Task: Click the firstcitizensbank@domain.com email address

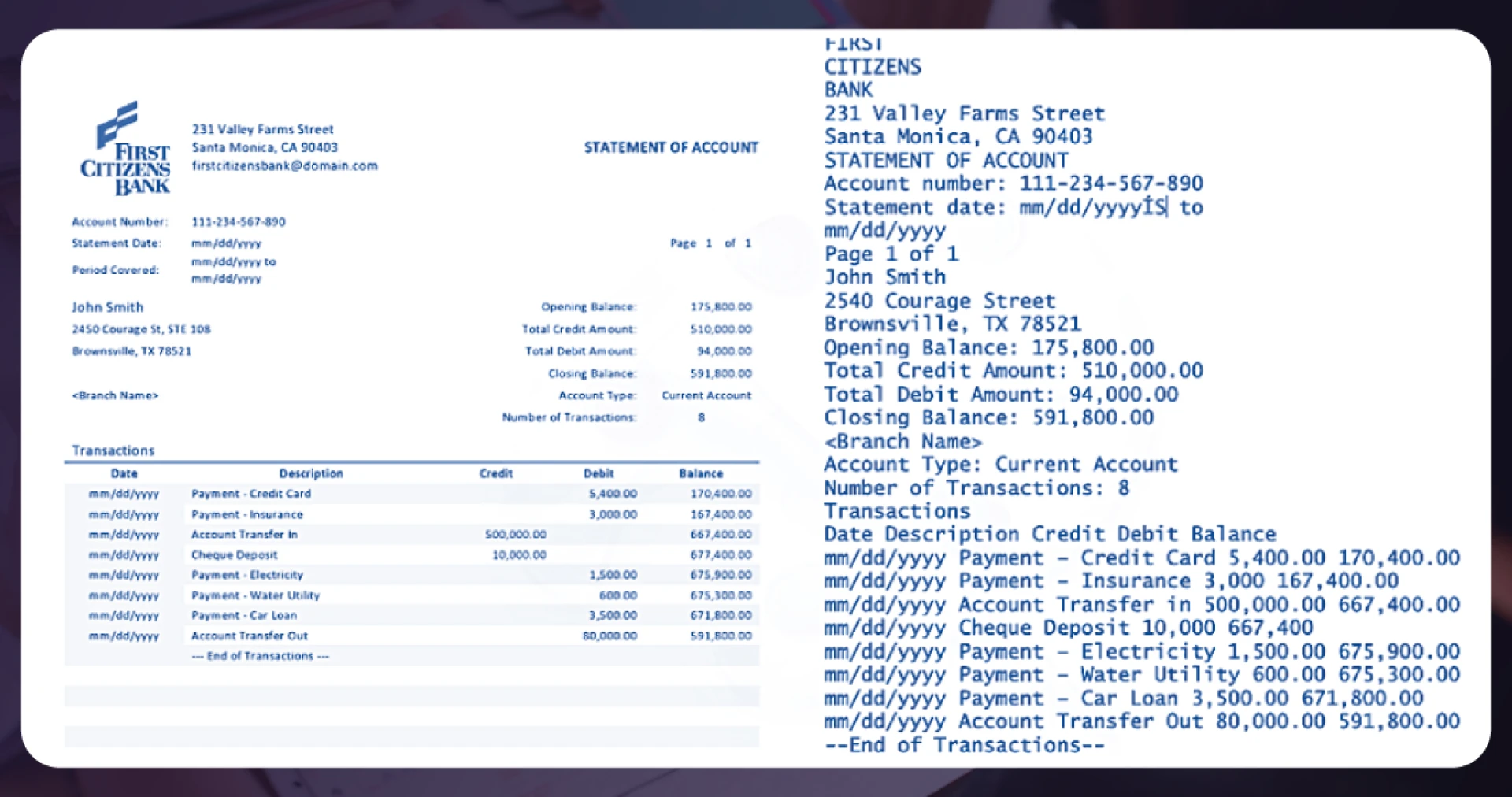Action: click(284, 166)
